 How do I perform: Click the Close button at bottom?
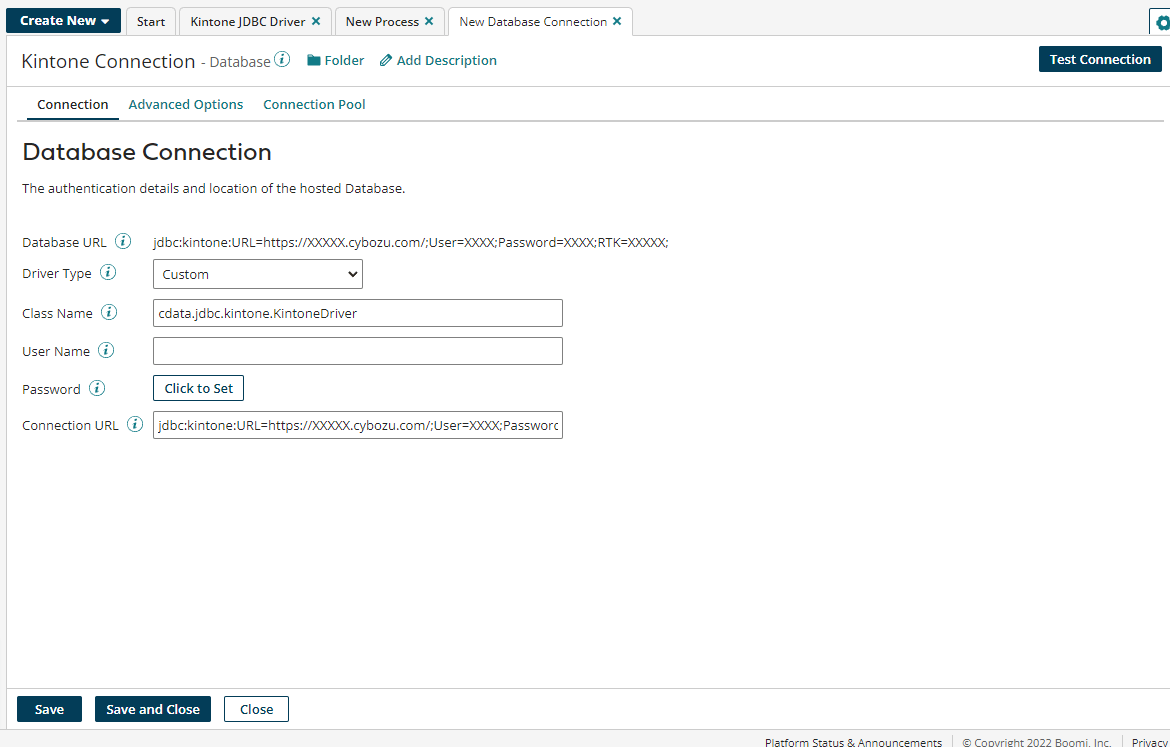point(256,709)
